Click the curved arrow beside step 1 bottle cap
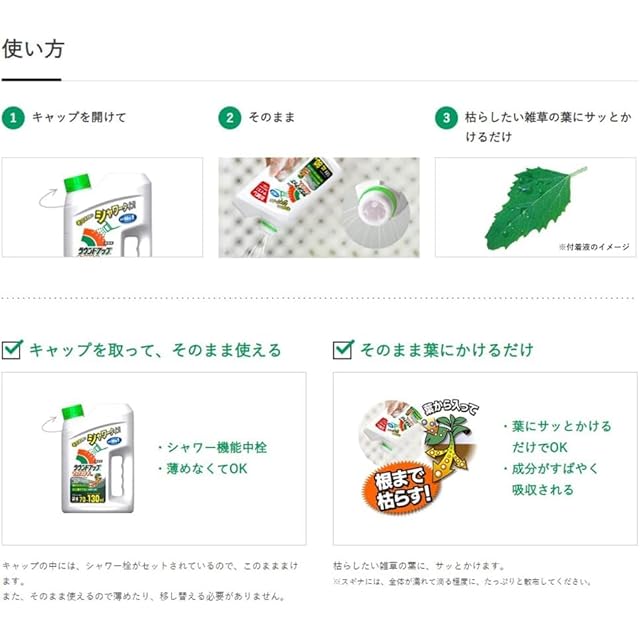The image size is (640, 640). [x=48, y=198]
